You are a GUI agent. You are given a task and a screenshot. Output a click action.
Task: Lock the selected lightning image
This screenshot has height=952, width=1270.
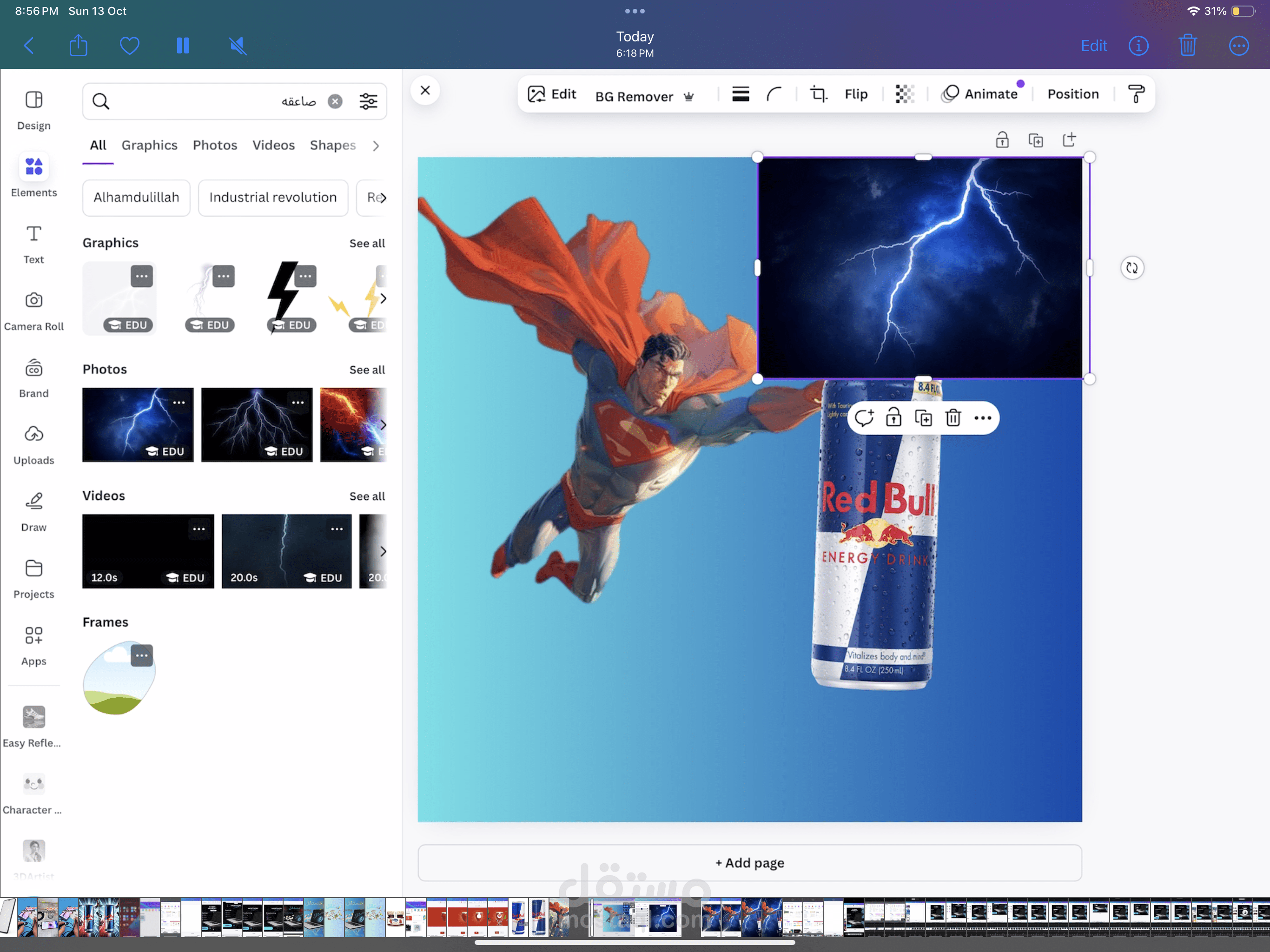pyautogui.click(x=893, y=418)
